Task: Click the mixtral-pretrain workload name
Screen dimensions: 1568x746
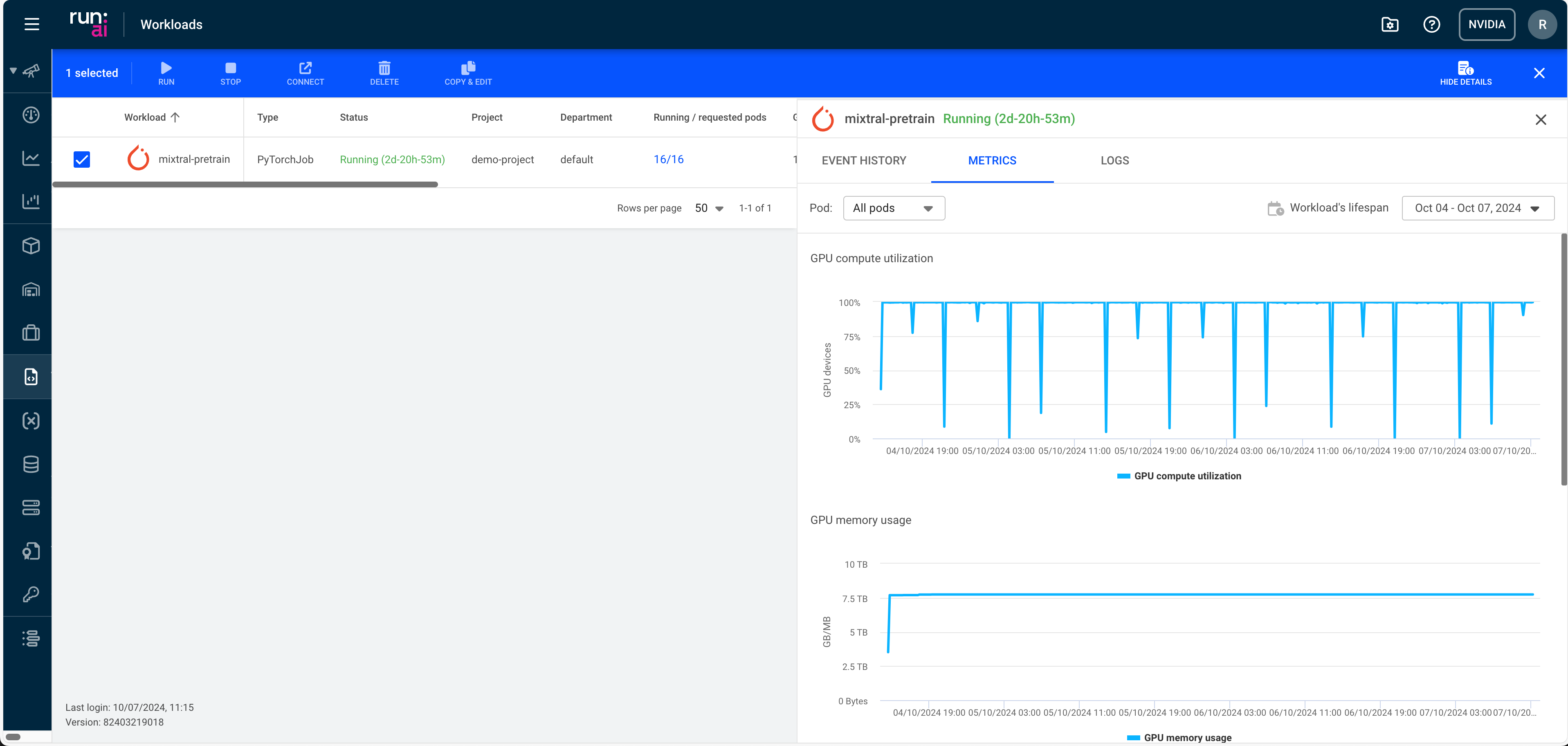Action: [x=194, y=160]
